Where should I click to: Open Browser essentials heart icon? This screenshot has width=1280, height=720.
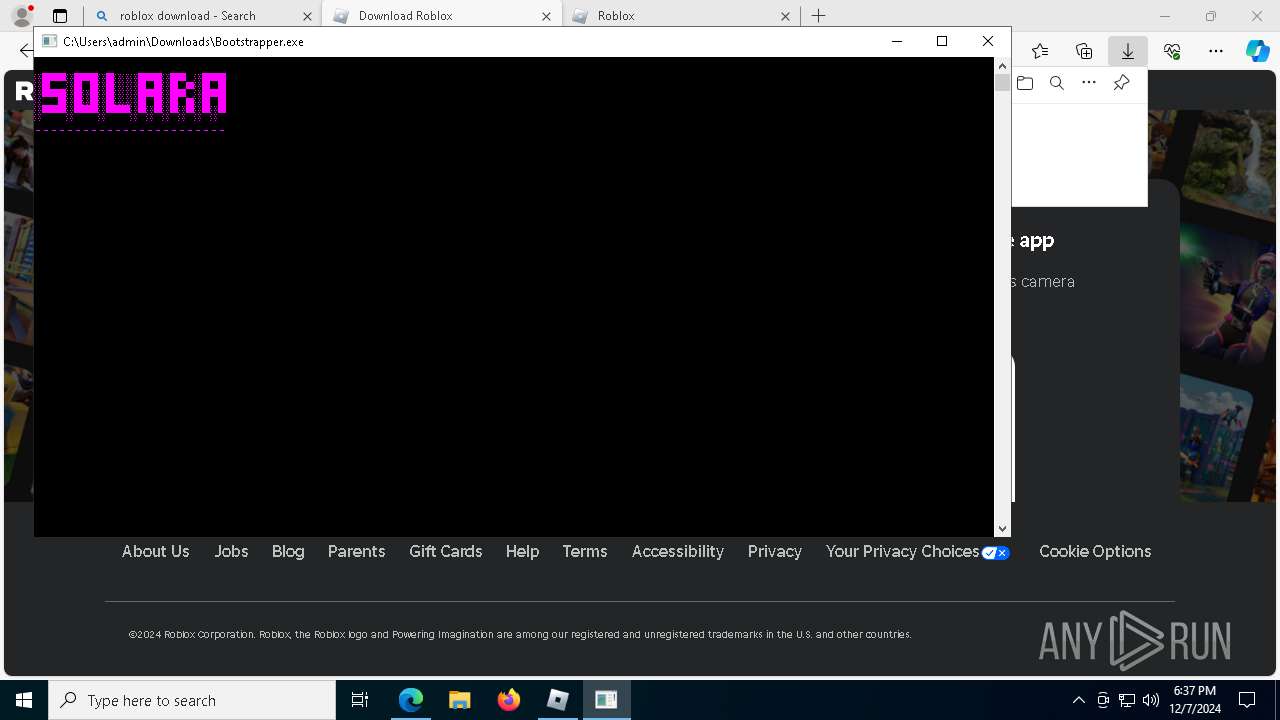1172,51
